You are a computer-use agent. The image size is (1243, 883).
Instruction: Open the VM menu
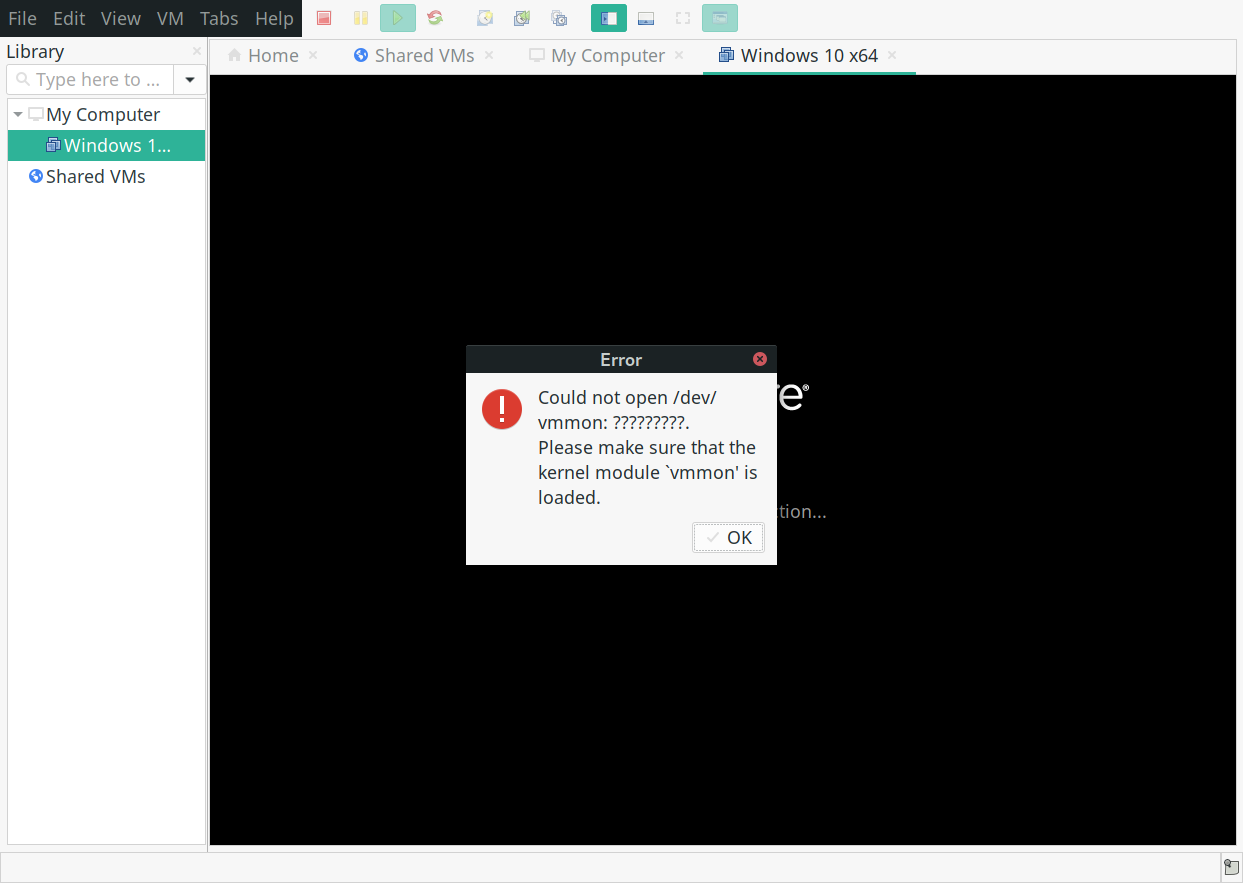(x=170, y=18)
